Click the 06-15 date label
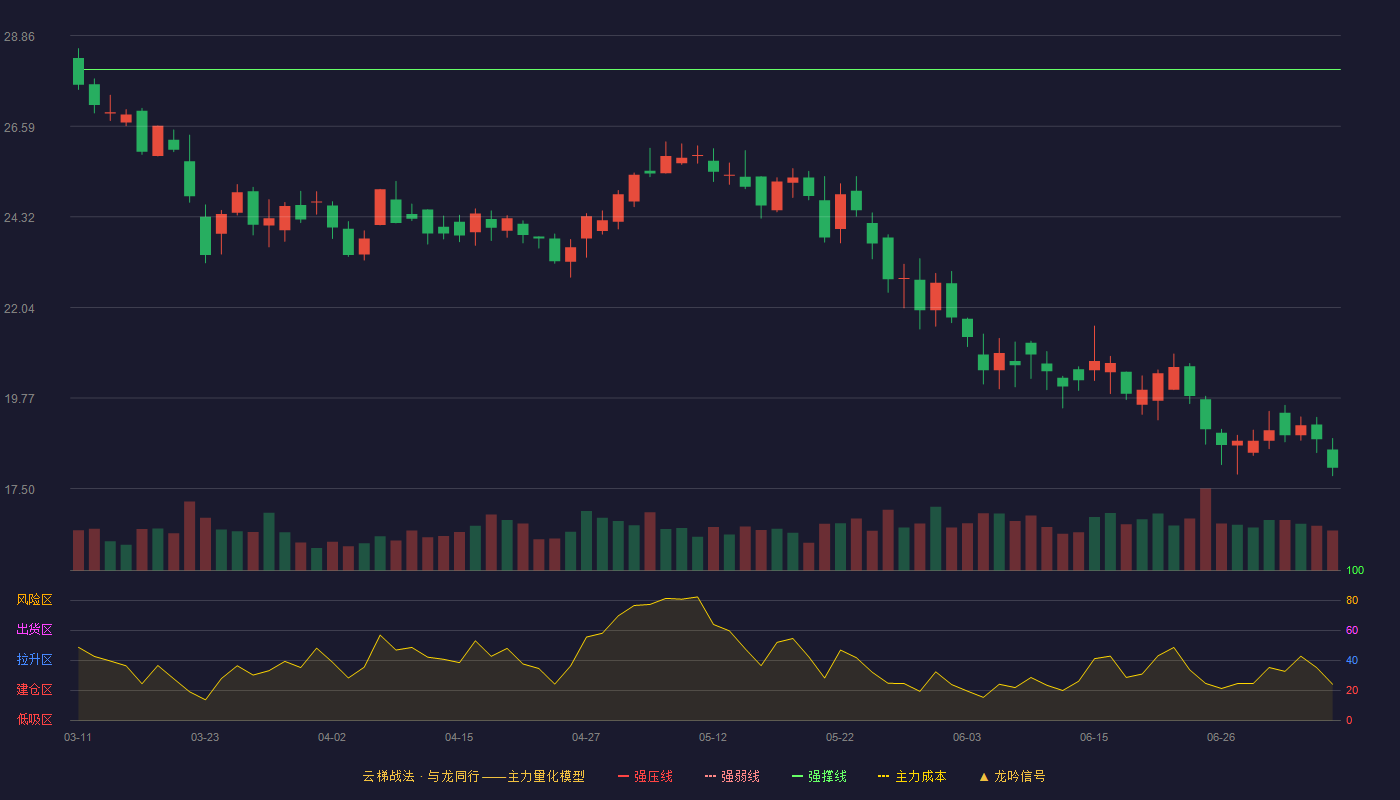Screen dimensions: 1400x800 point(1094,737)
